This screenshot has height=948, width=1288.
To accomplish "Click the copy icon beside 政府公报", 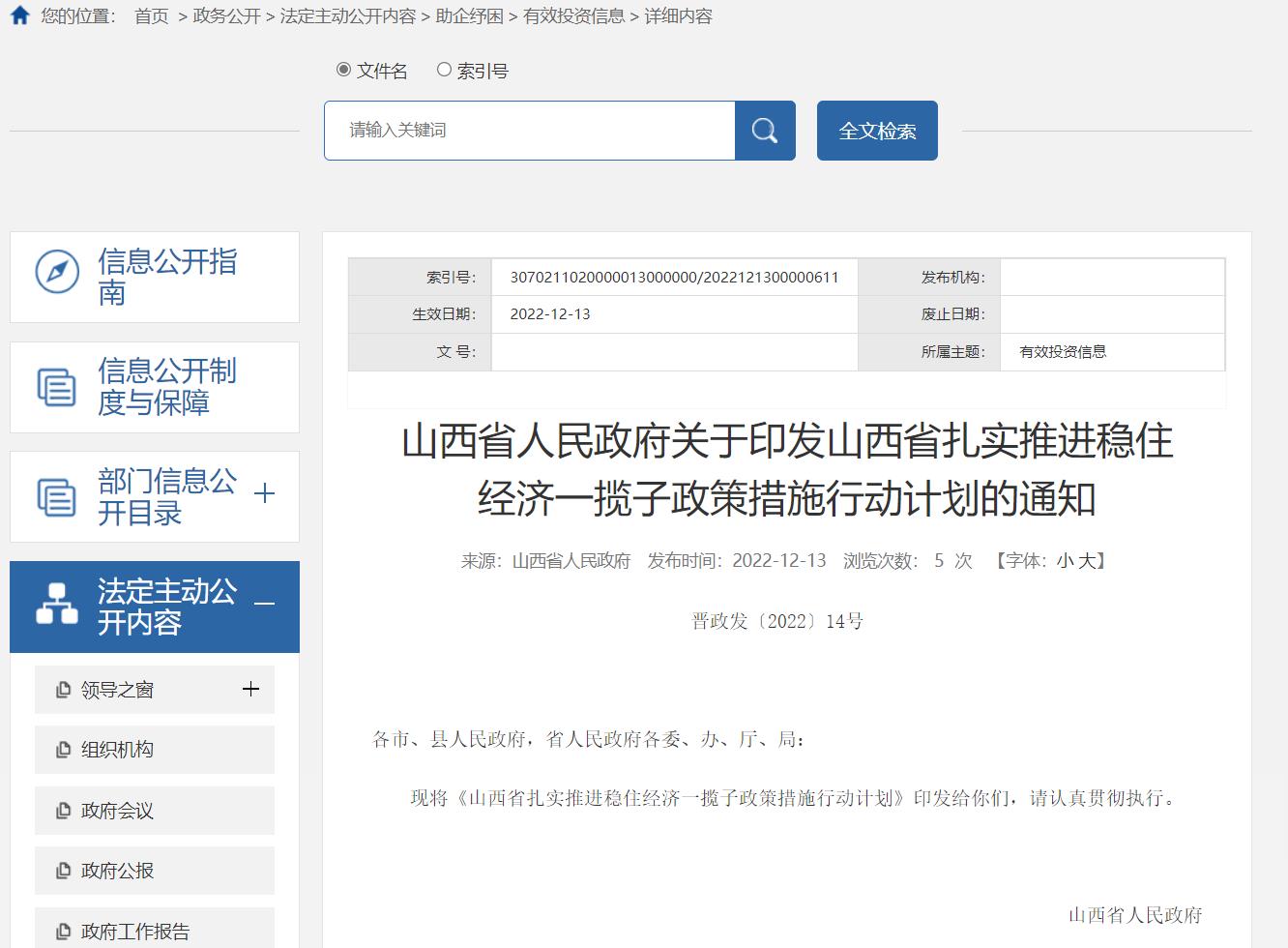I will (64, 871).
